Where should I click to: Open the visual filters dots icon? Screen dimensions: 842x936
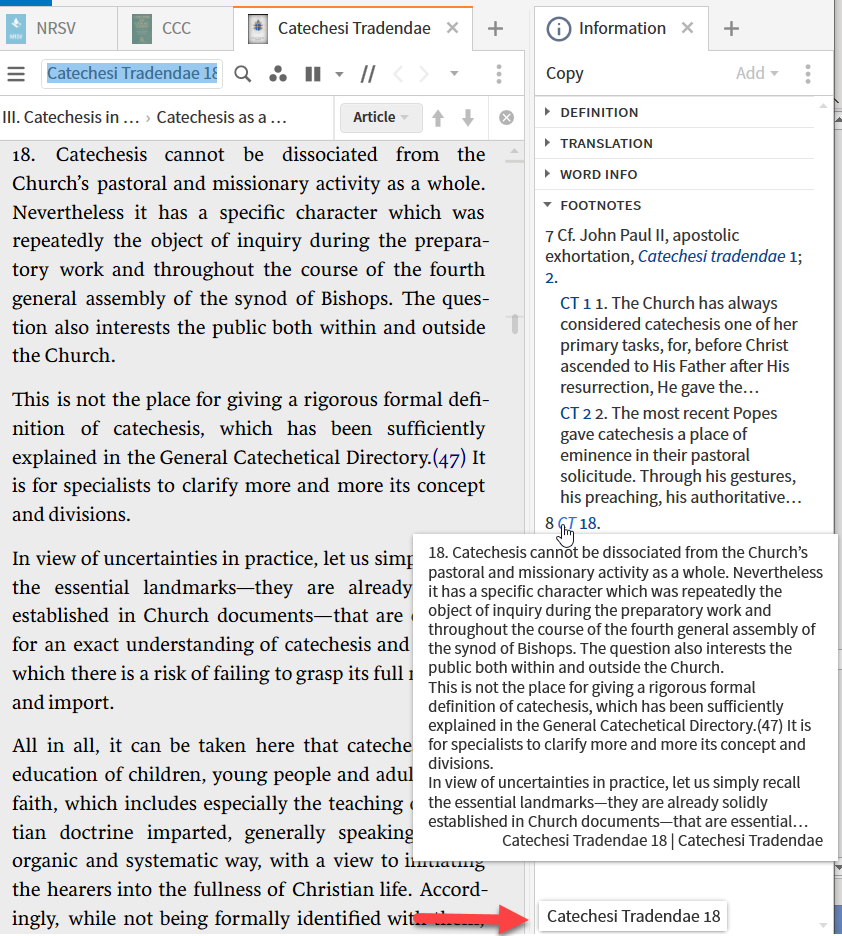pyautogui.click(x=277, y=74)
